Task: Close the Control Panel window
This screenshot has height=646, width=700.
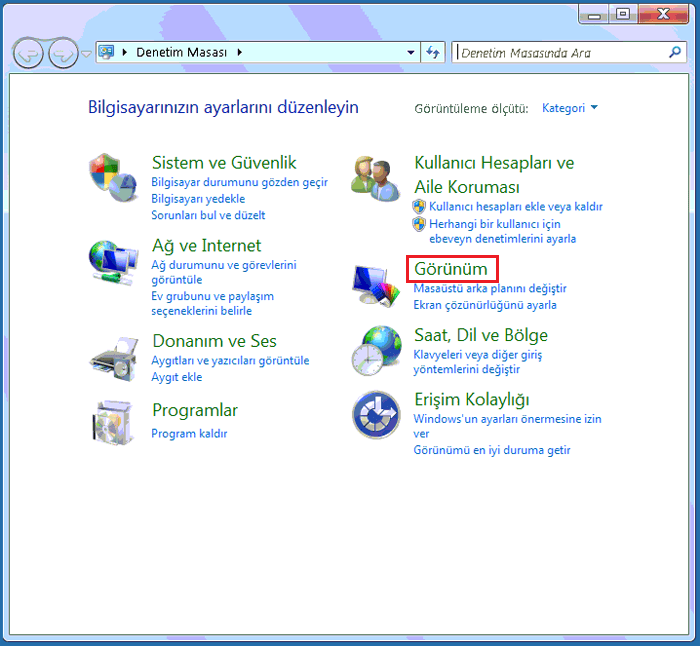Action: pos(663,14)
